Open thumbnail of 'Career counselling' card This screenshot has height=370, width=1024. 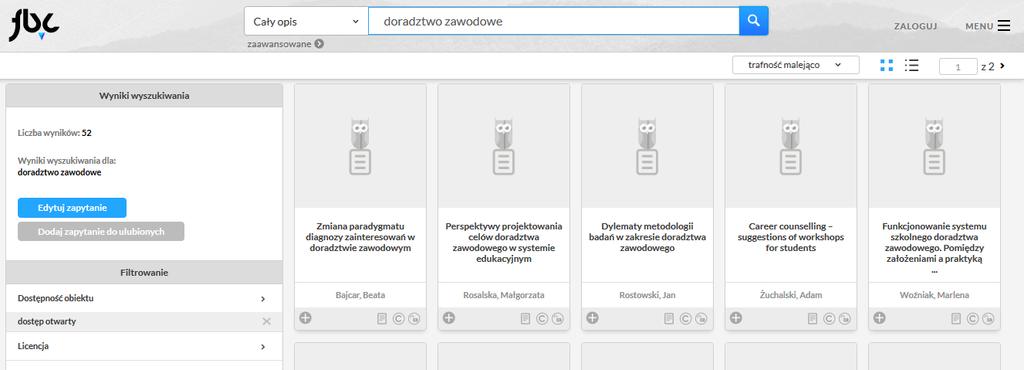[791, 146]
